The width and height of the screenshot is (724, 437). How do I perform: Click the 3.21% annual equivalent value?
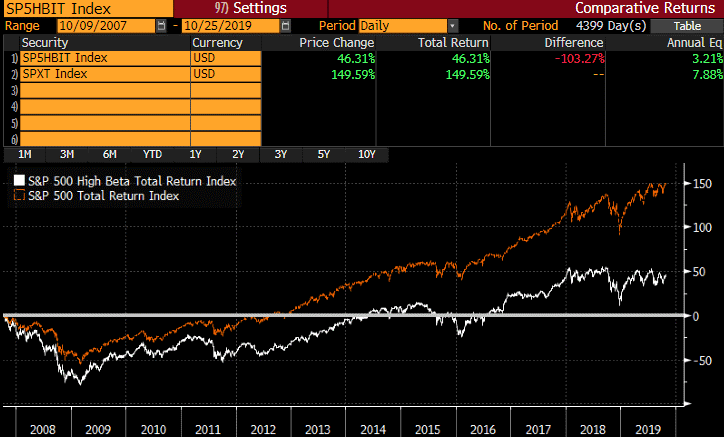pyautogui.click(x=707, y=59)
